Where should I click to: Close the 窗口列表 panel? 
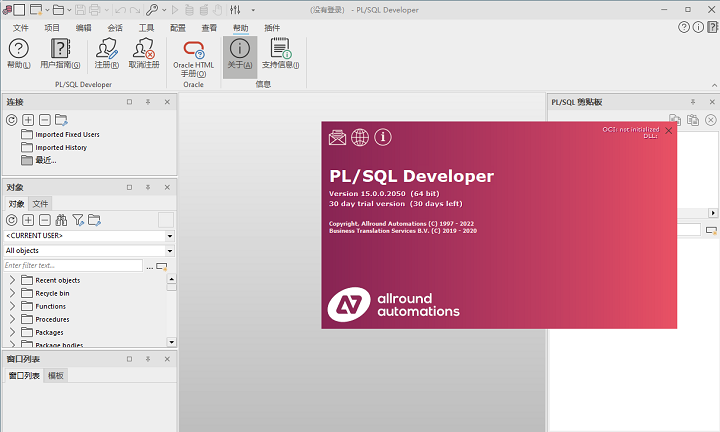click(x=167, y=359)
